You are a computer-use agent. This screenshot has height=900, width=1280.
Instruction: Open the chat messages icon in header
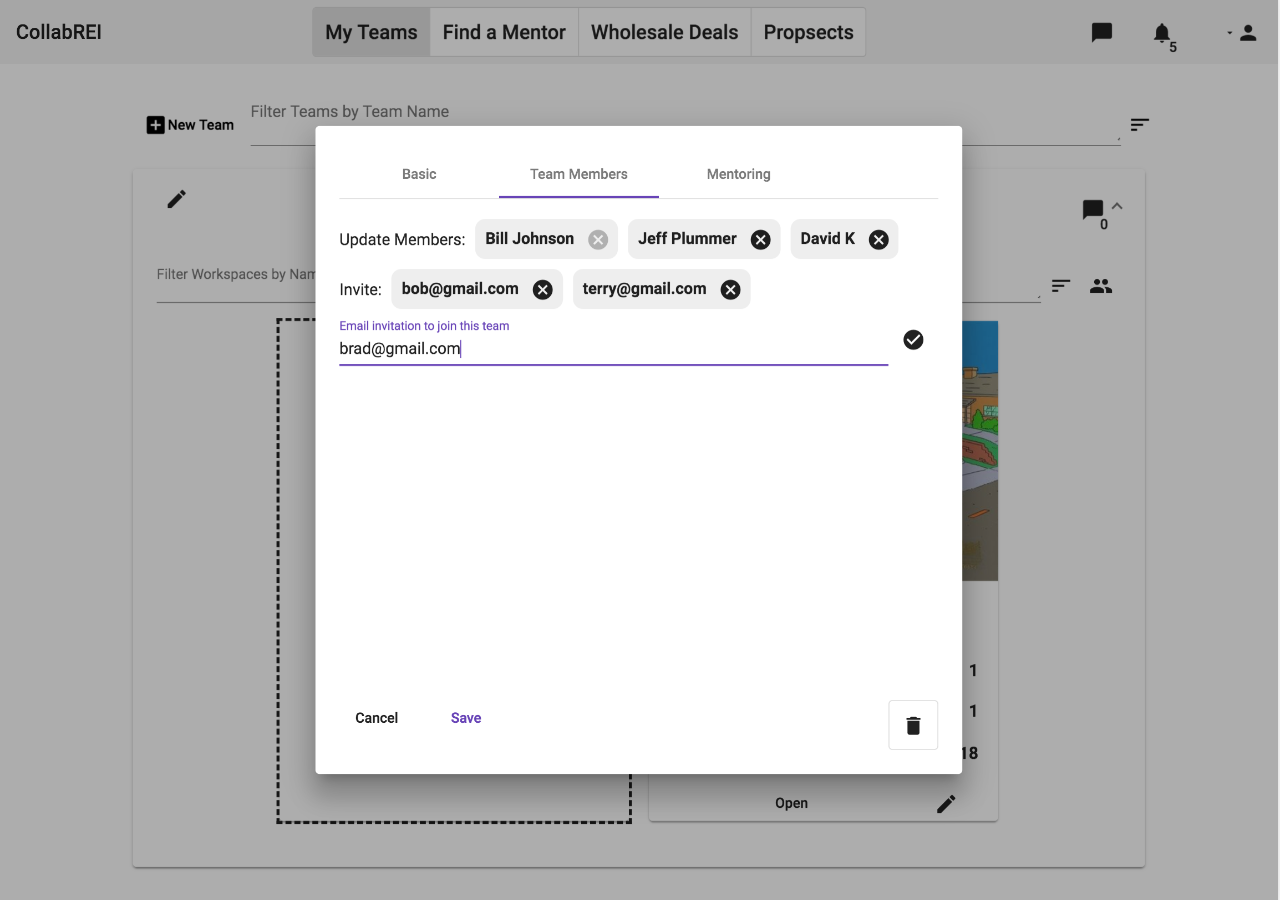coord(1102,32)
